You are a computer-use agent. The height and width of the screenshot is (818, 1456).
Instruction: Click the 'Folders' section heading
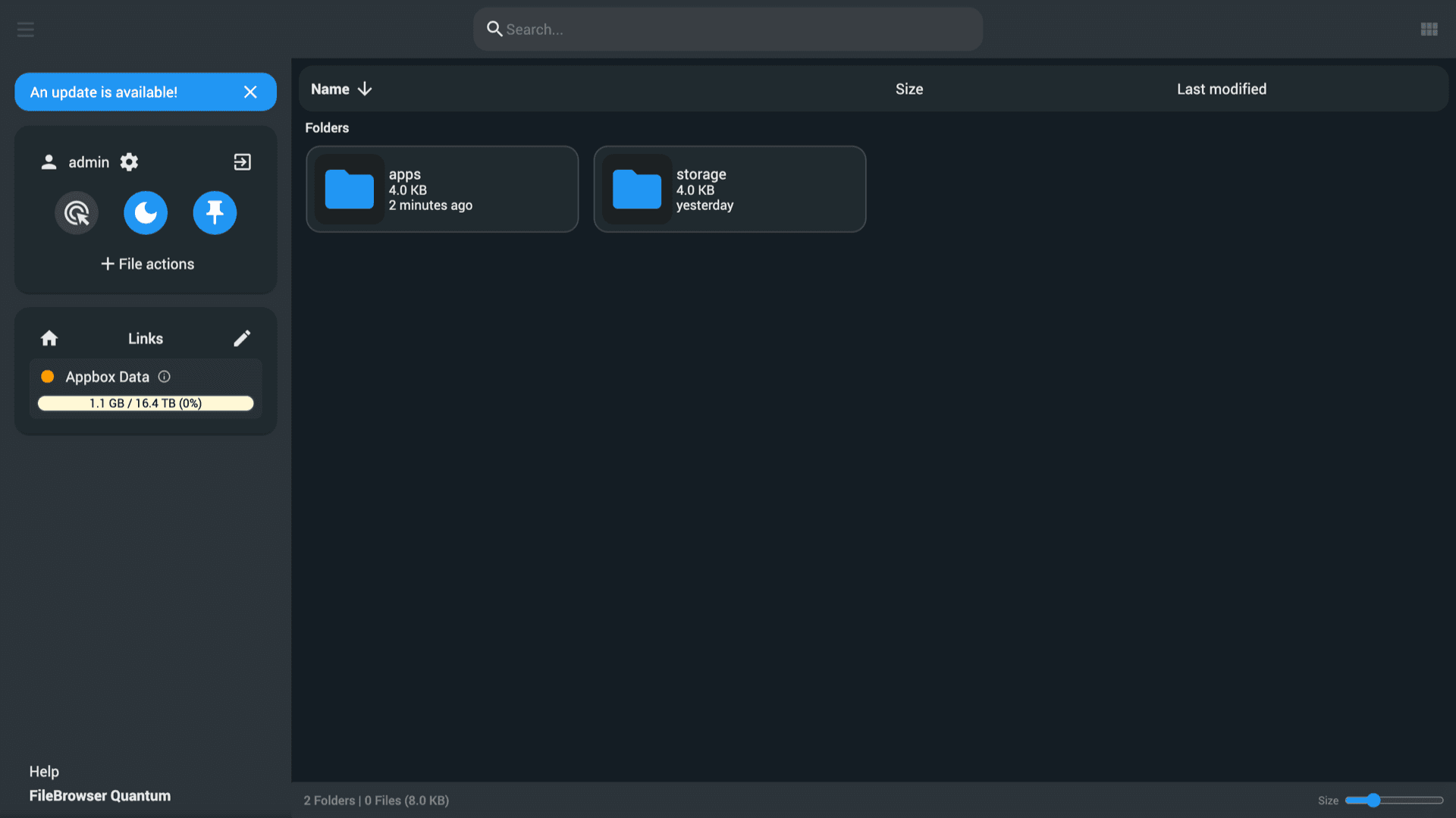(327, 127)
